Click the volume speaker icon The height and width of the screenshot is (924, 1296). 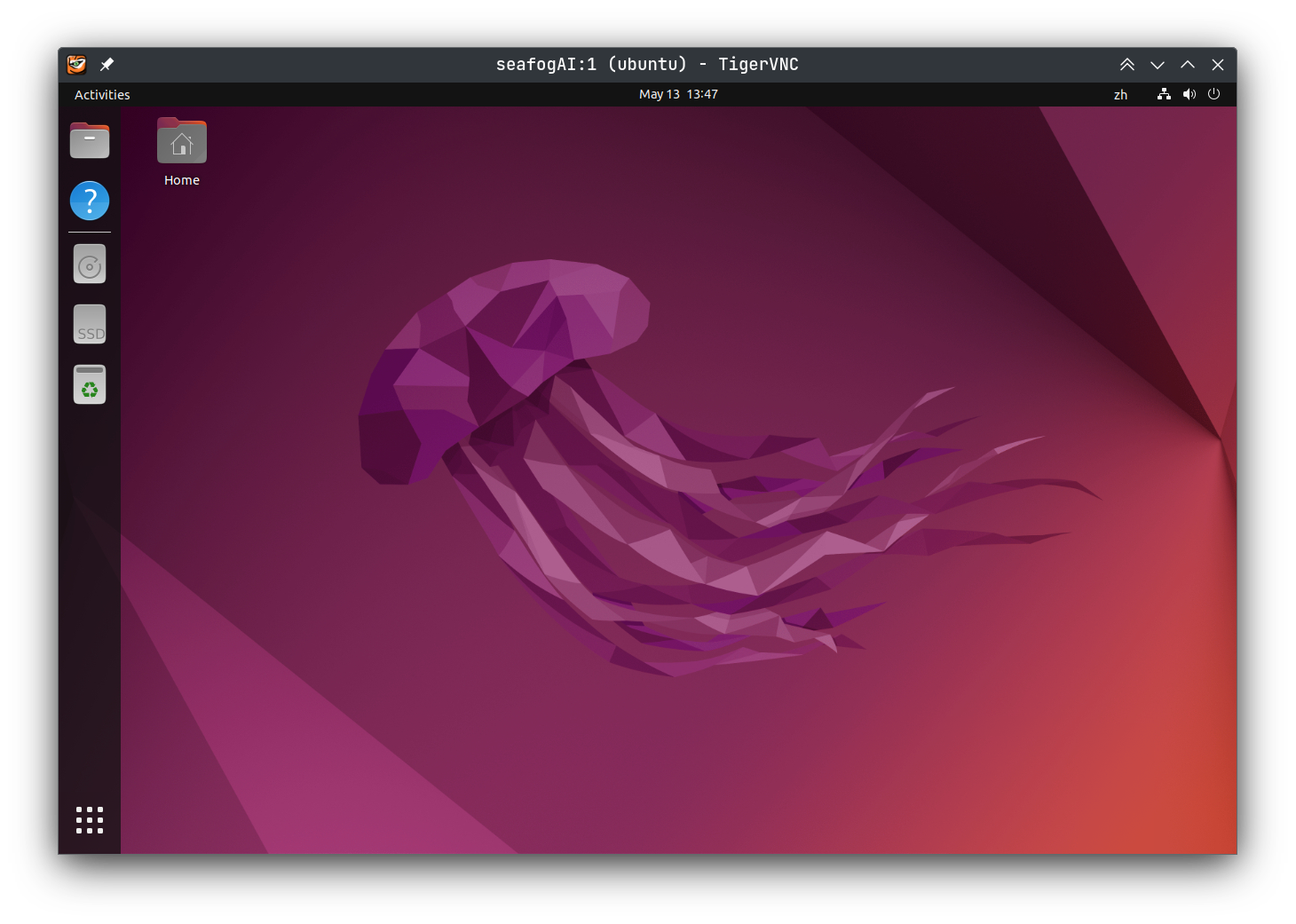click(1189, 94)
